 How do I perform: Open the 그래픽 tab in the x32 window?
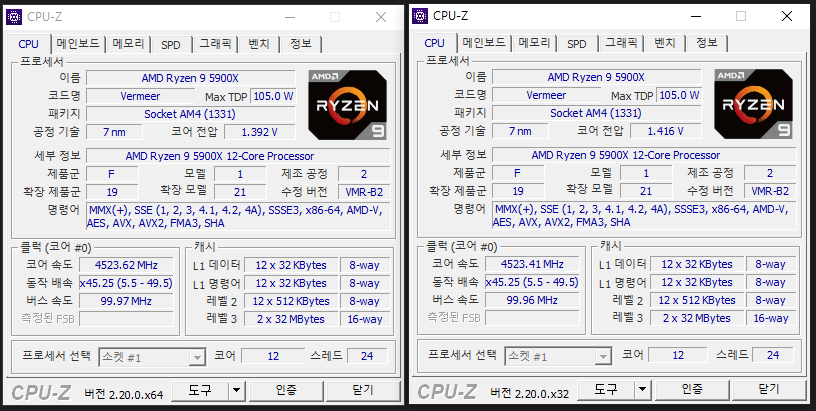[621, 43]
